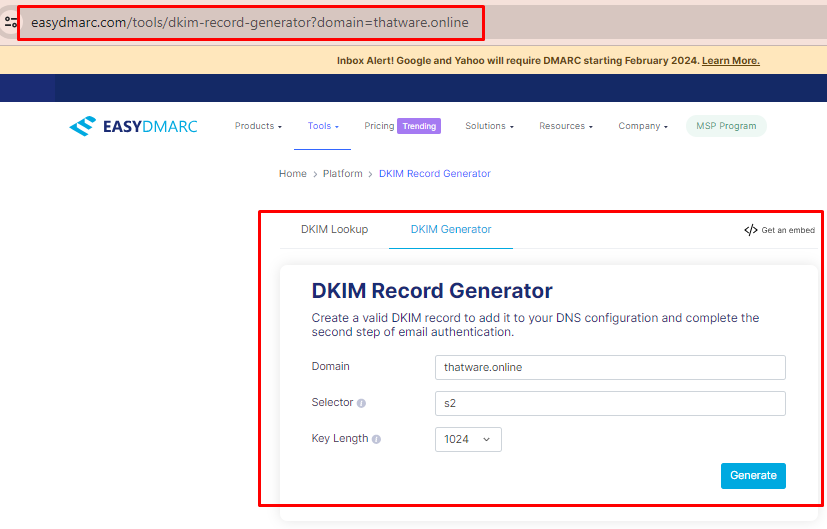
Task: Click the Domain input field
Action: click(610, 368)
